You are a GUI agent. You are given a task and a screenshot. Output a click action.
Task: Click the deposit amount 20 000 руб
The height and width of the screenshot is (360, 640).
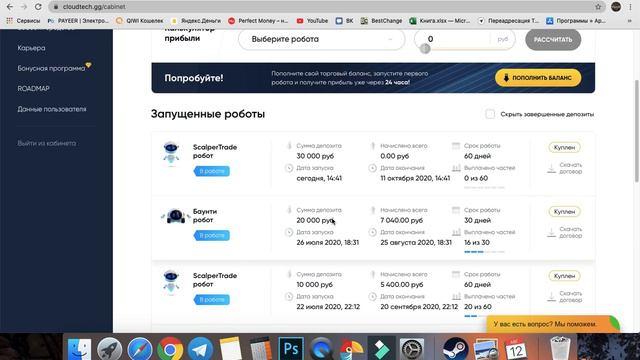(x=315, y=220)
